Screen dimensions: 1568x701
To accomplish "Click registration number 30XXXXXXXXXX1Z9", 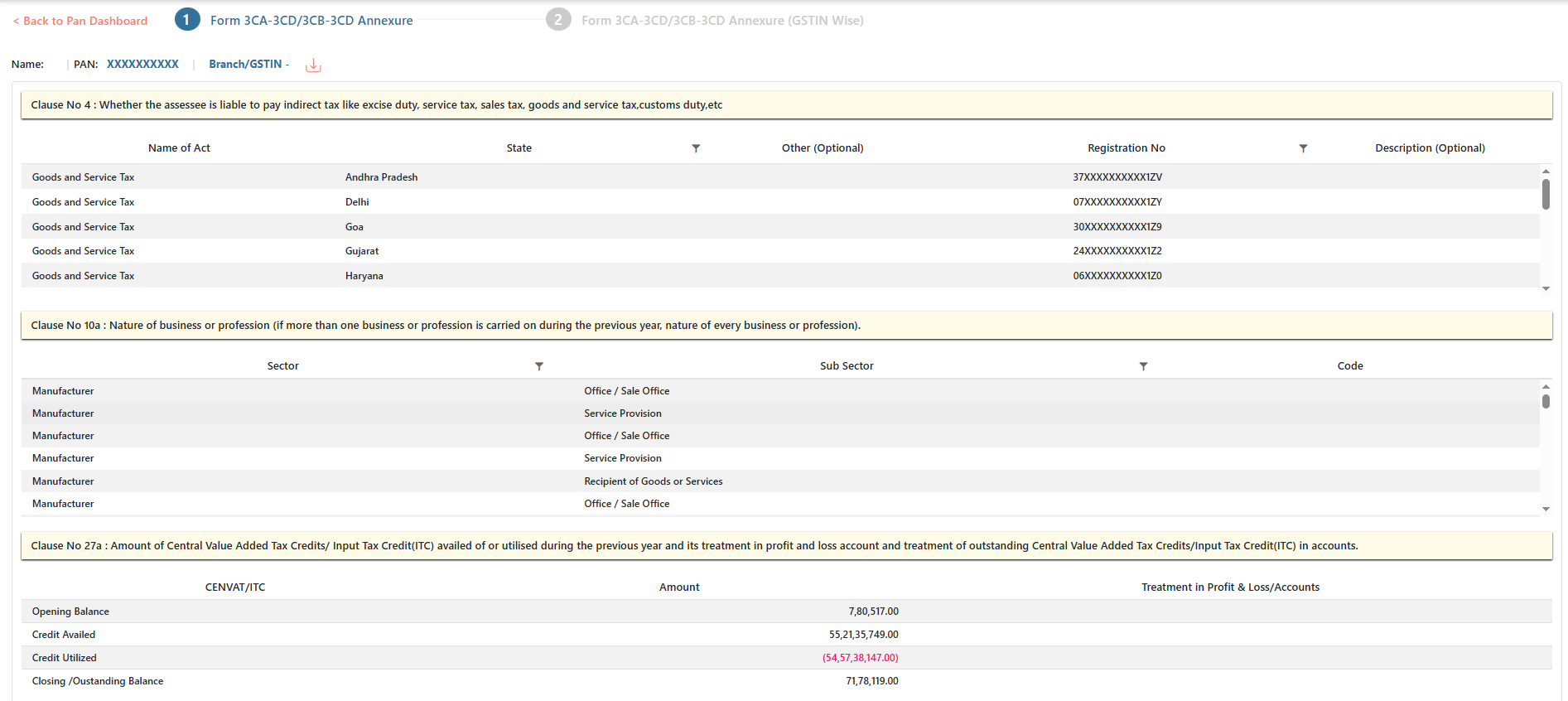I will [1117, 227].
